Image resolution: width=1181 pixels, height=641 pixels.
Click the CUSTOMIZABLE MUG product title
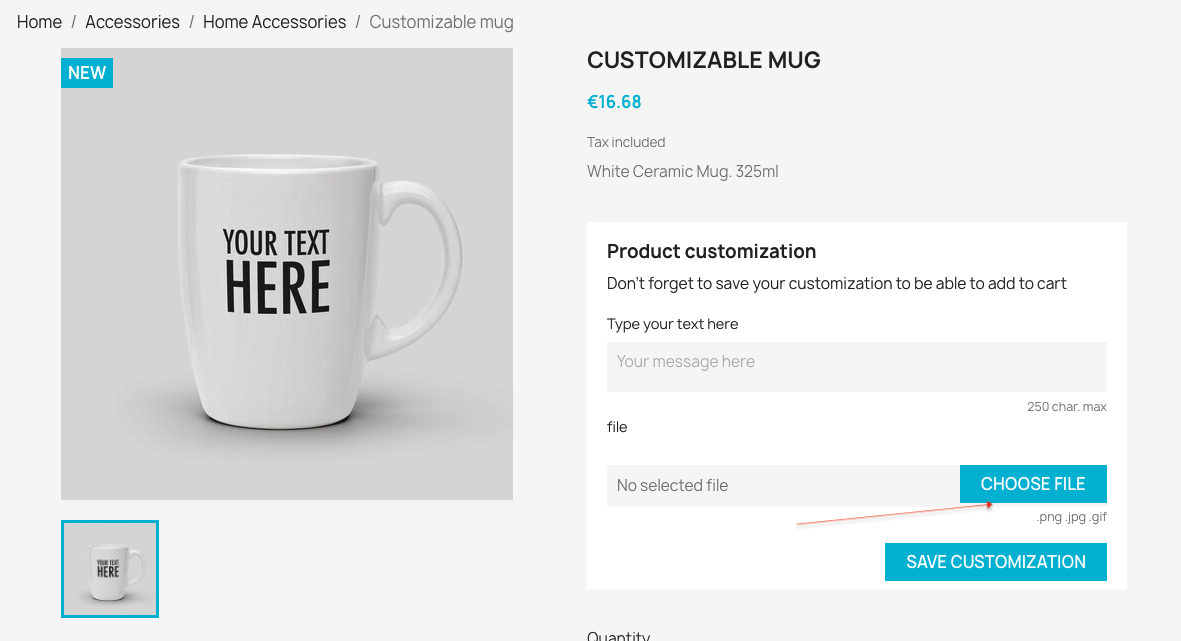pyautogui.click(x=703, y=60)
